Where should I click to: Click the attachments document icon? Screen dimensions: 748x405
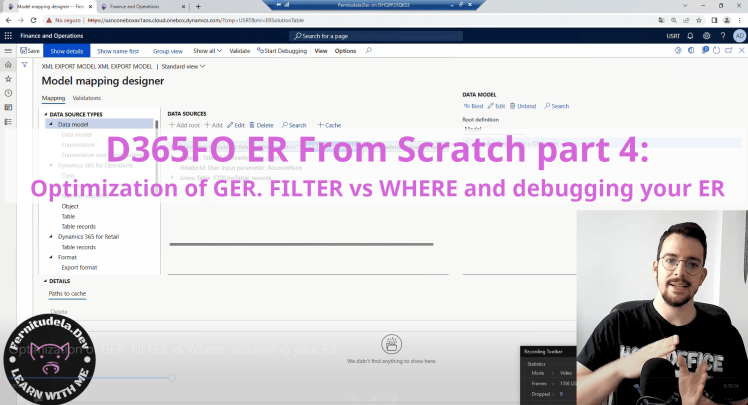coord(705,50)
